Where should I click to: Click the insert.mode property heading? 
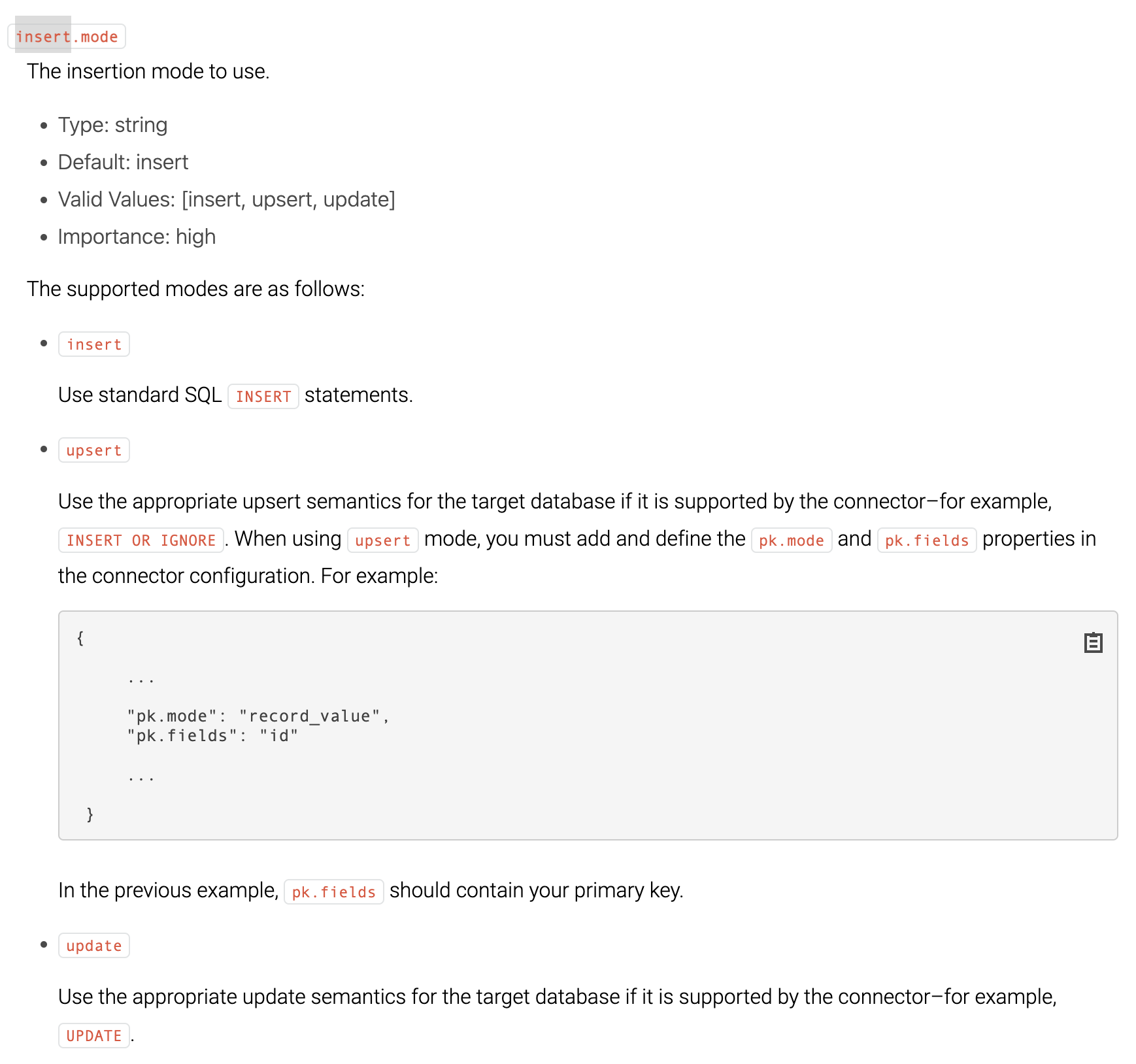(x=67, y=37)
